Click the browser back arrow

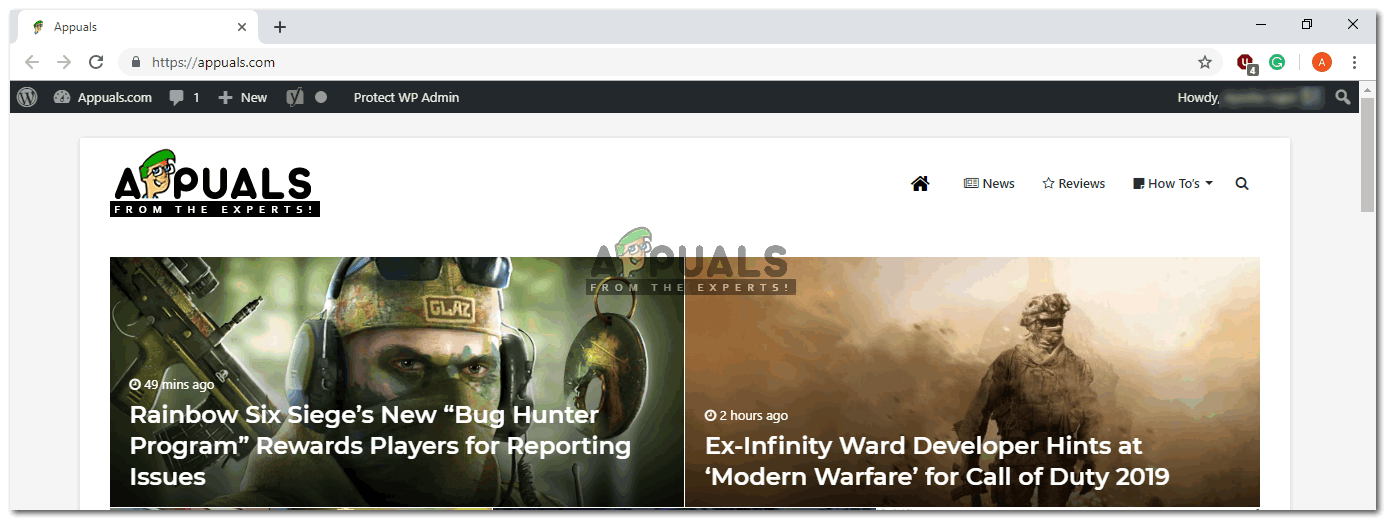pos(32,62)
